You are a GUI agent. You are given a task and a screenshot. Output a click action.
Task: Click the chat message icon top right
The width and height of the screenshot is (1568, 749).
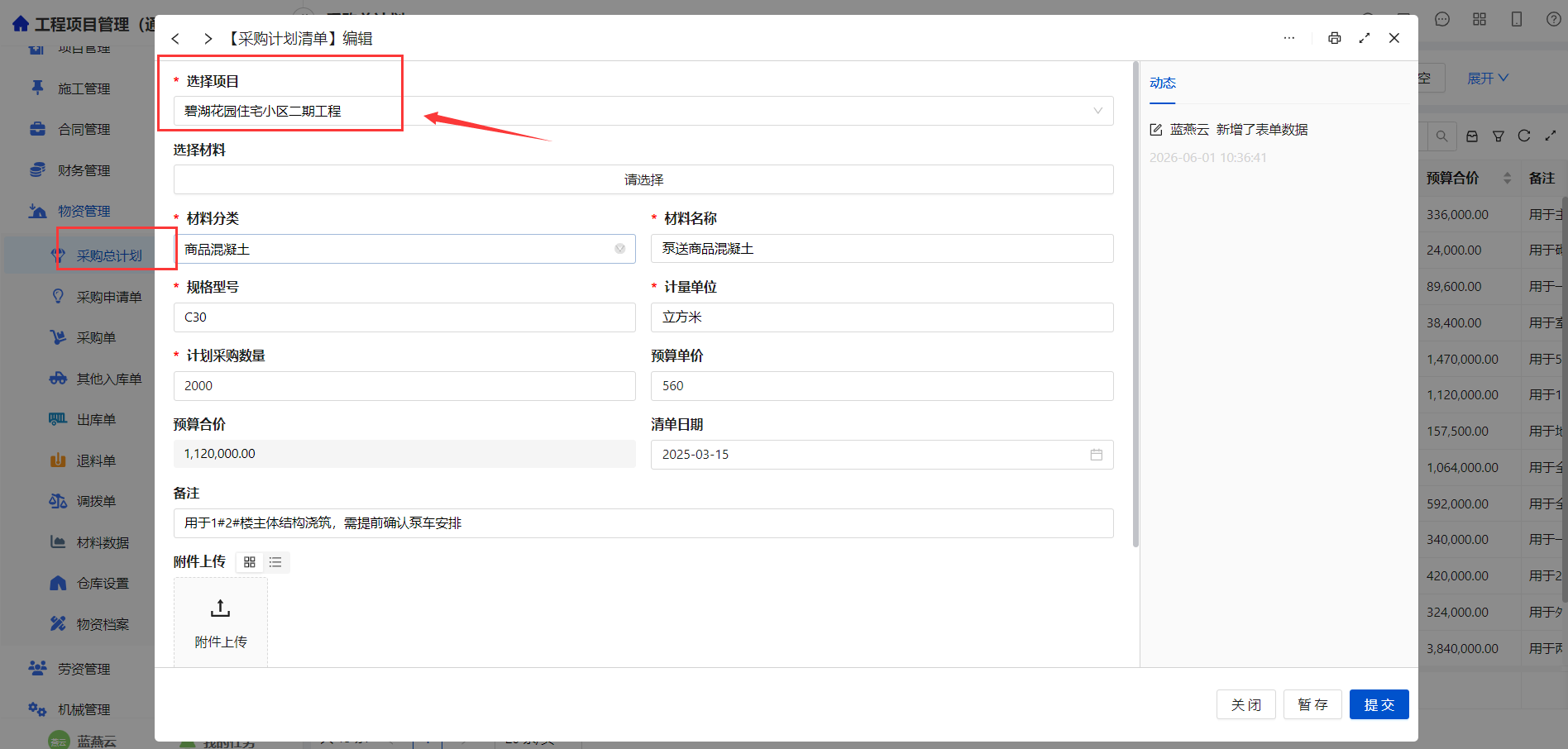1442,19
